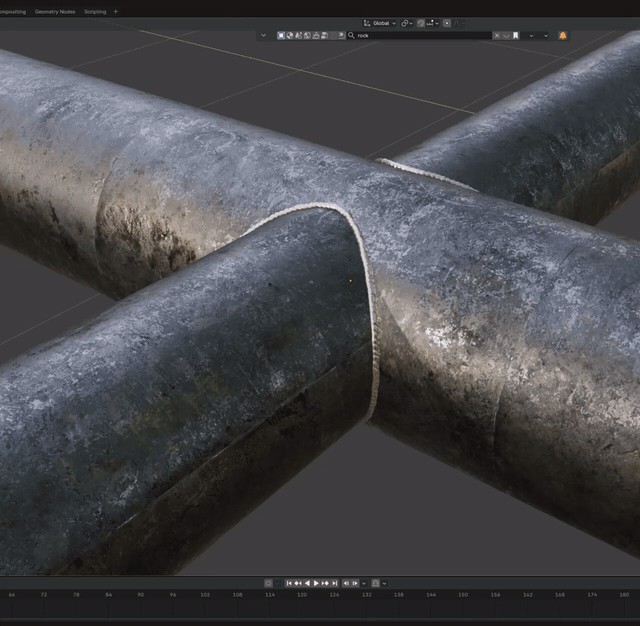The image size is (640, 626).
Task: Open the snapping options dropdown
Action: pyautogui.click(x=432, y=23)
